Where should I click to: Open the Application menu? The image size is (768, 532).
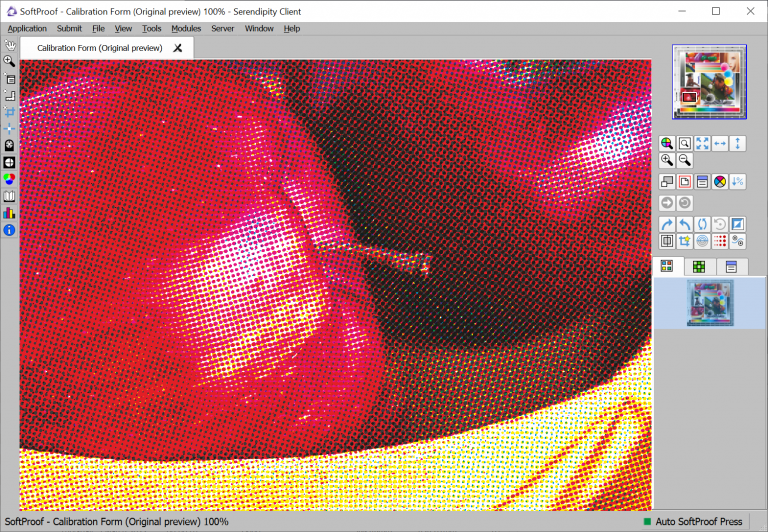tap(27, 28)
